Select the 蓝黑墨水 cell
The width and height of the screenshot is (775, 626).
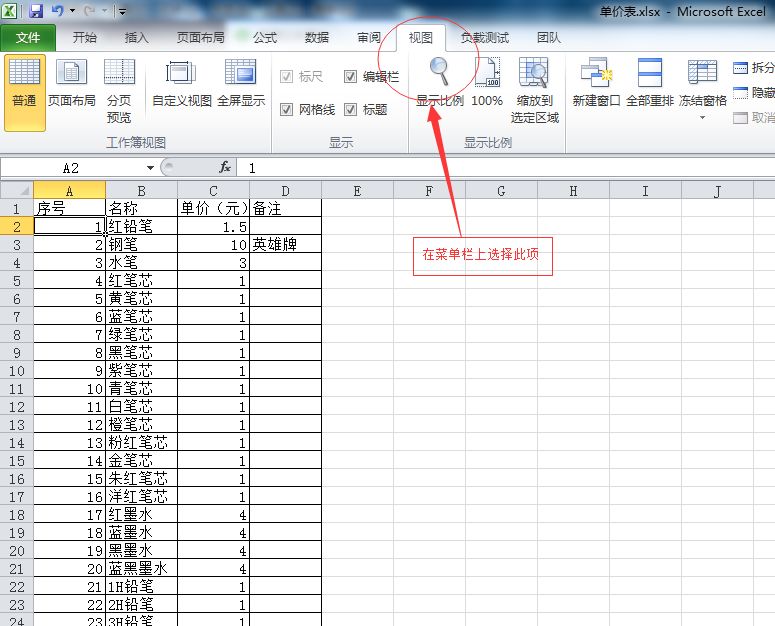click(141, 569)
